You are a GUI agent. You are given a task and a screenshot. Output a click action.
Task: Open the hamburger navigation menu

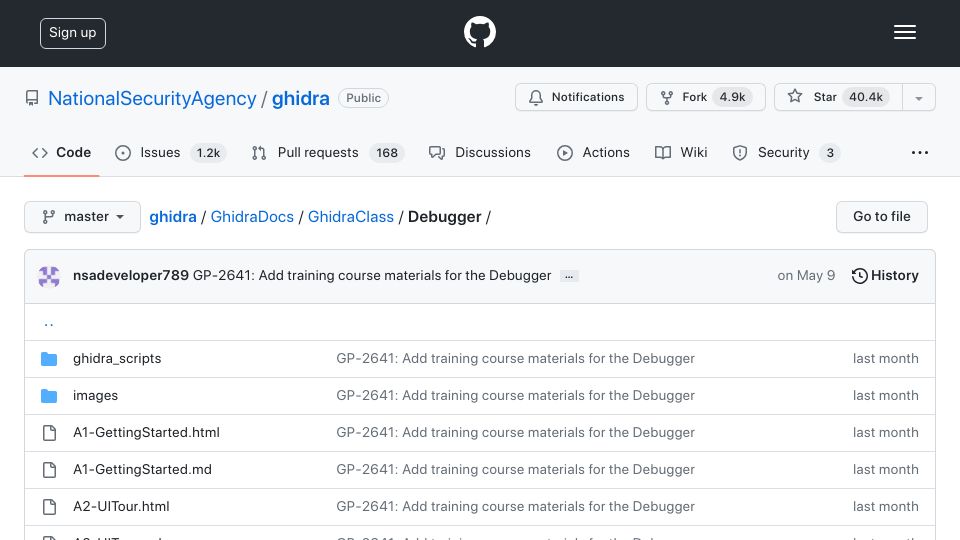904,32
